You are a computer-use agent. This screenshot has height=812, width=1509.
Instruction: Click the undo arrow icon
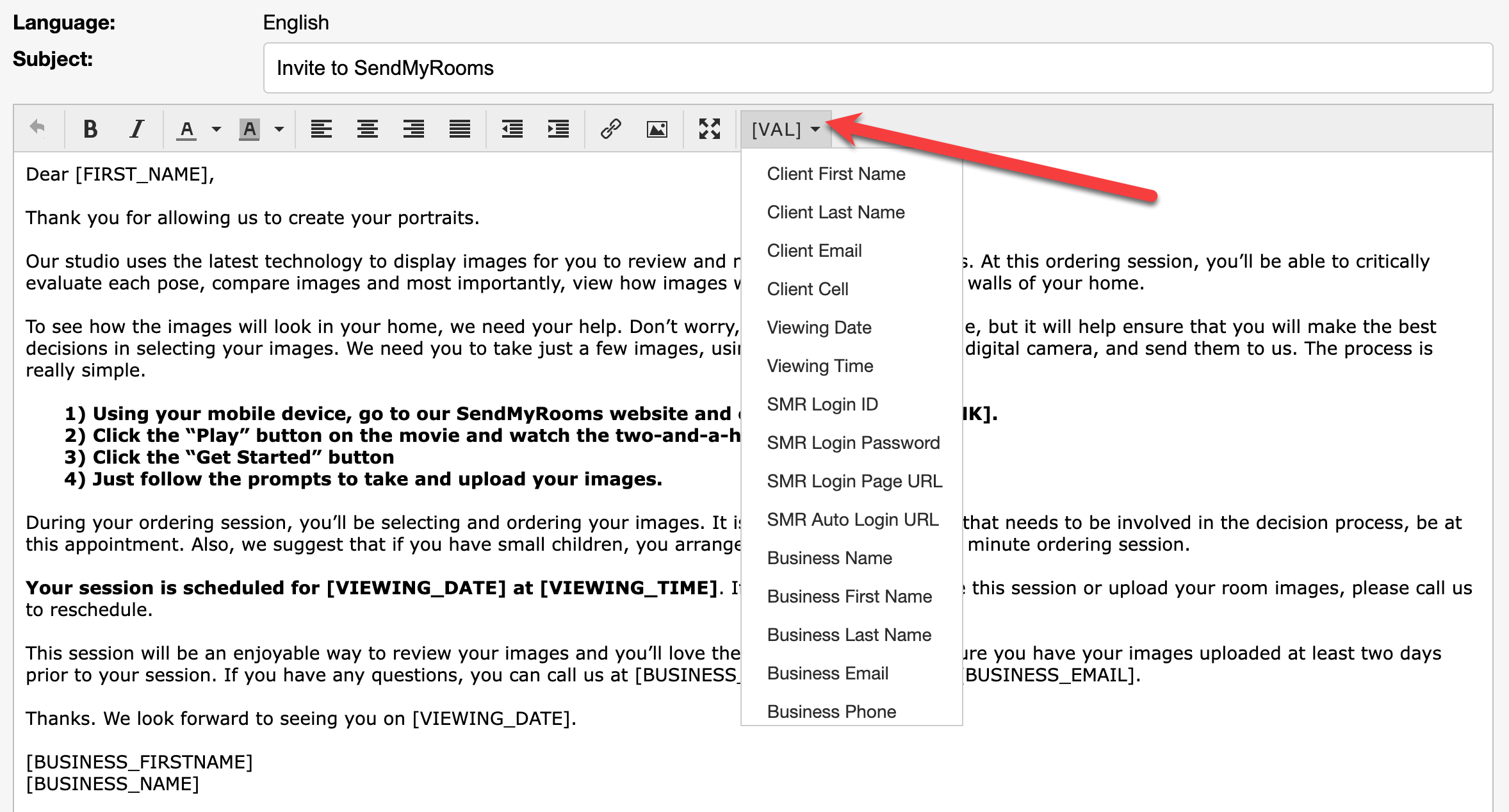(38, 129)
